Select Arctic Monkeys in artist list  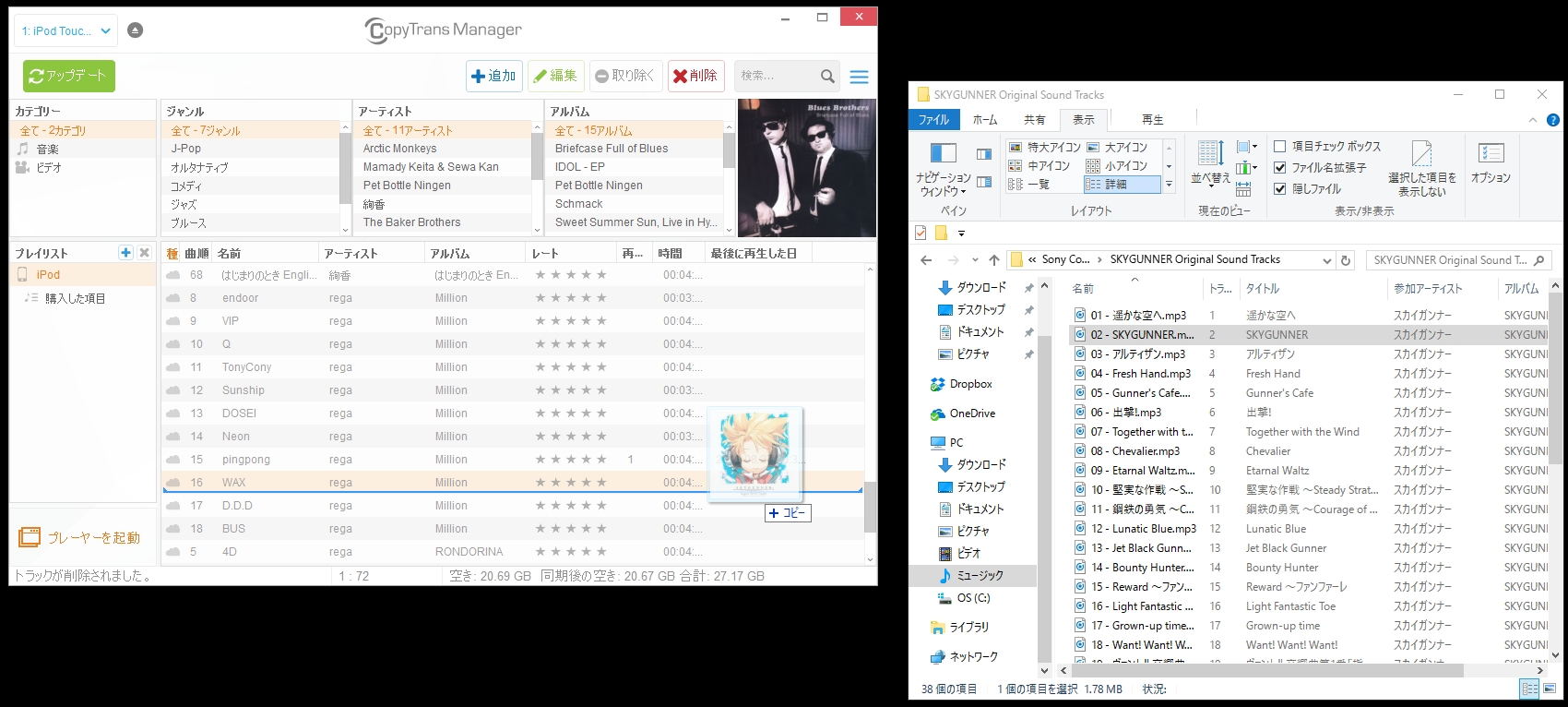point(400,149)
